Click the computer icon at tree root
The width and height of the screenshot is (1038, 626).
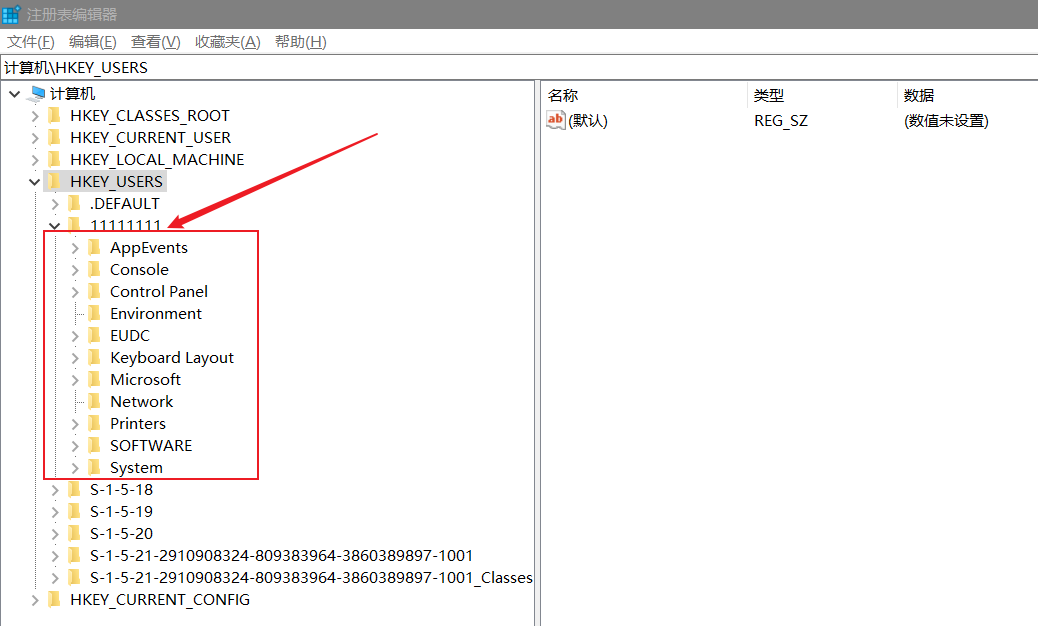coord(36,94)
